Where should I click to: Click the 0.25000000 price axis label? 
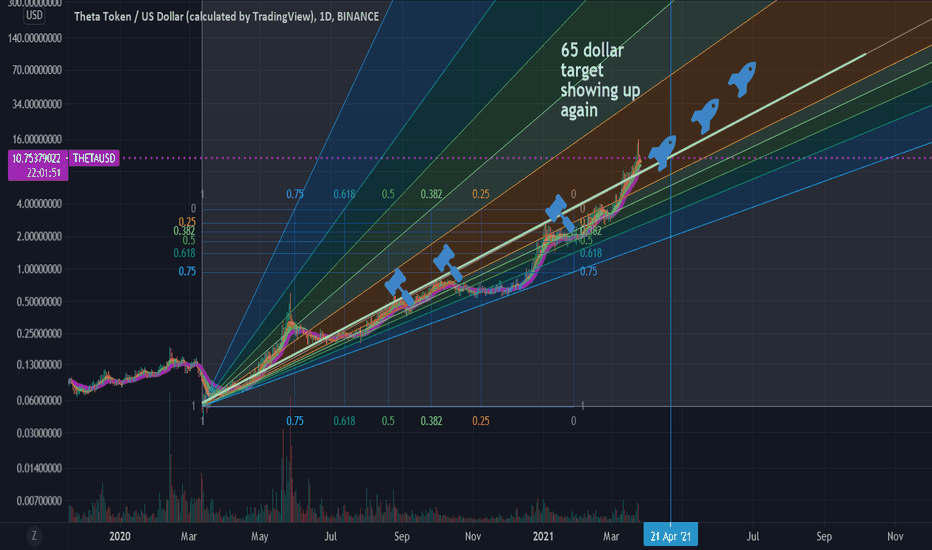coord(39,334)
